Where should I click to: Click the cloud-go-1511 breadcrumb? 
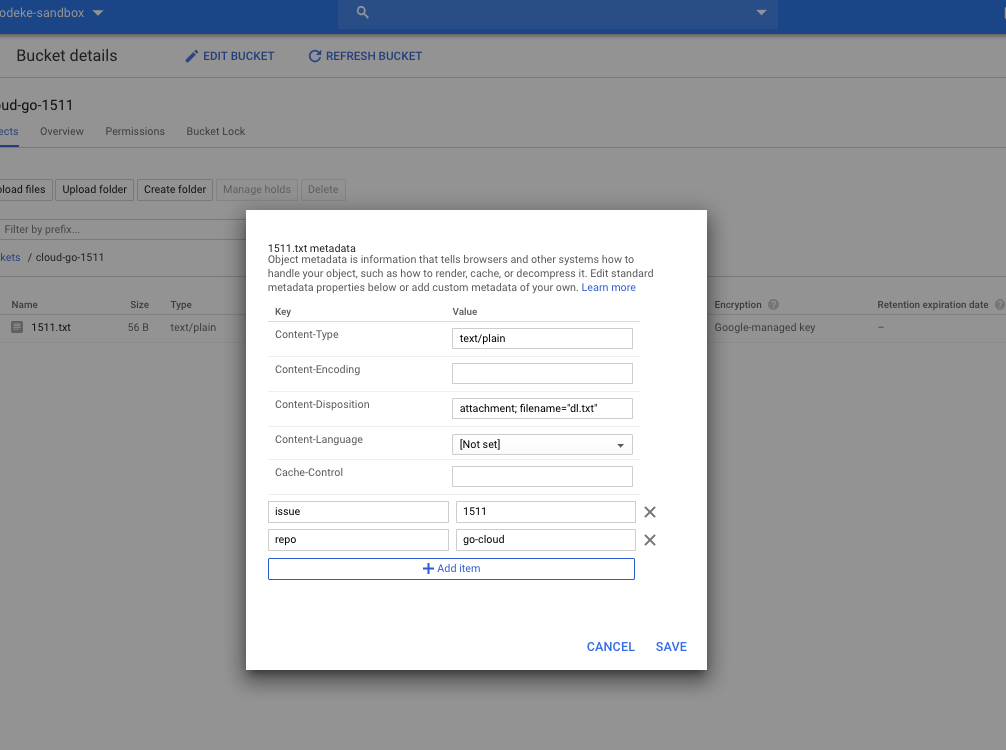pos(69,257)
